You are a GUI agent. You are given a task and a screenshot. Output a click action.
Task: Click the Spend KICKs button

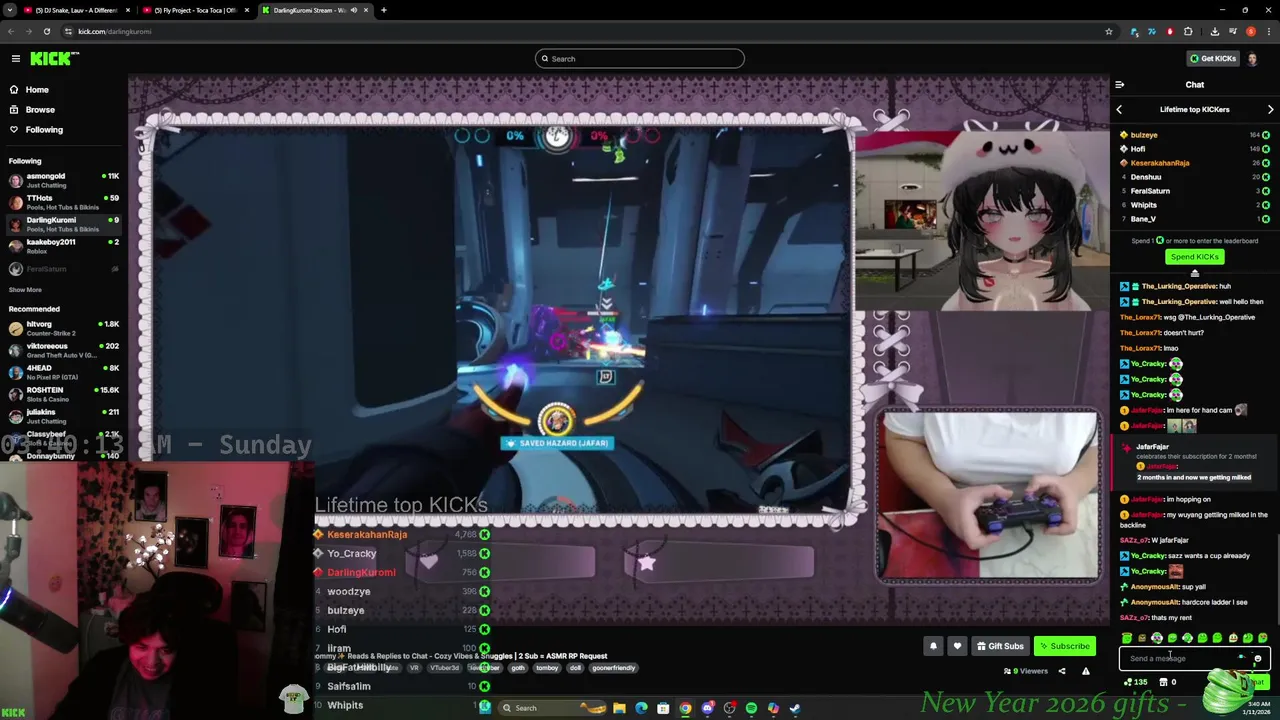click(1194, 257)
